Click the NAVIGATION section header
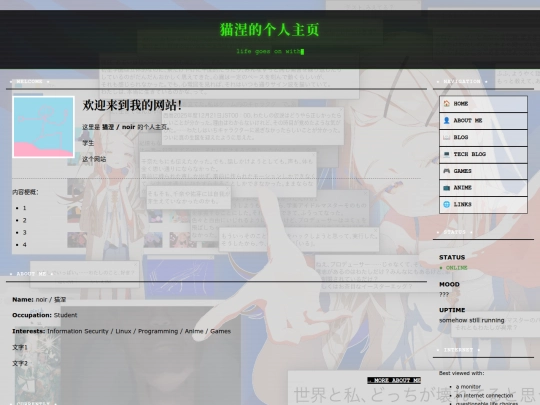The height and width of the screenshot is (405, 540). pyautogui.click(x=461, y=82)
